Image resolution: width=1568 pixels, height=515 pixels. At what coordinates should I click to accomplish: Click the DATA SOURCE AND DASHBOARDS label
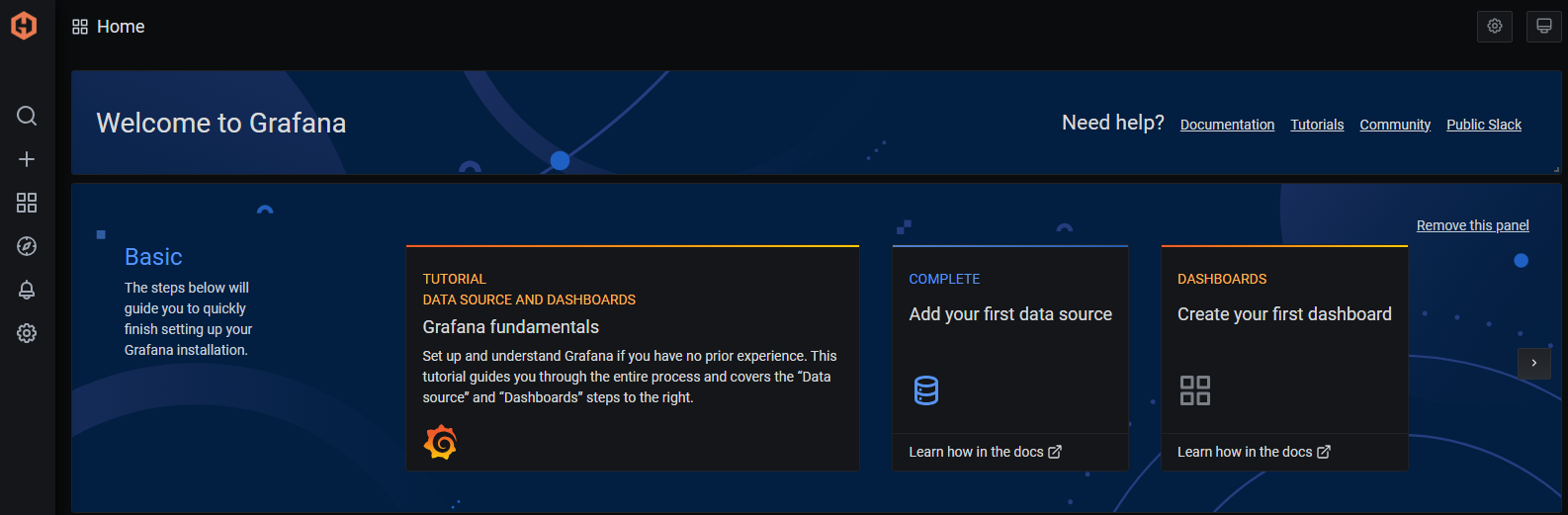click(x=529, y=300)
